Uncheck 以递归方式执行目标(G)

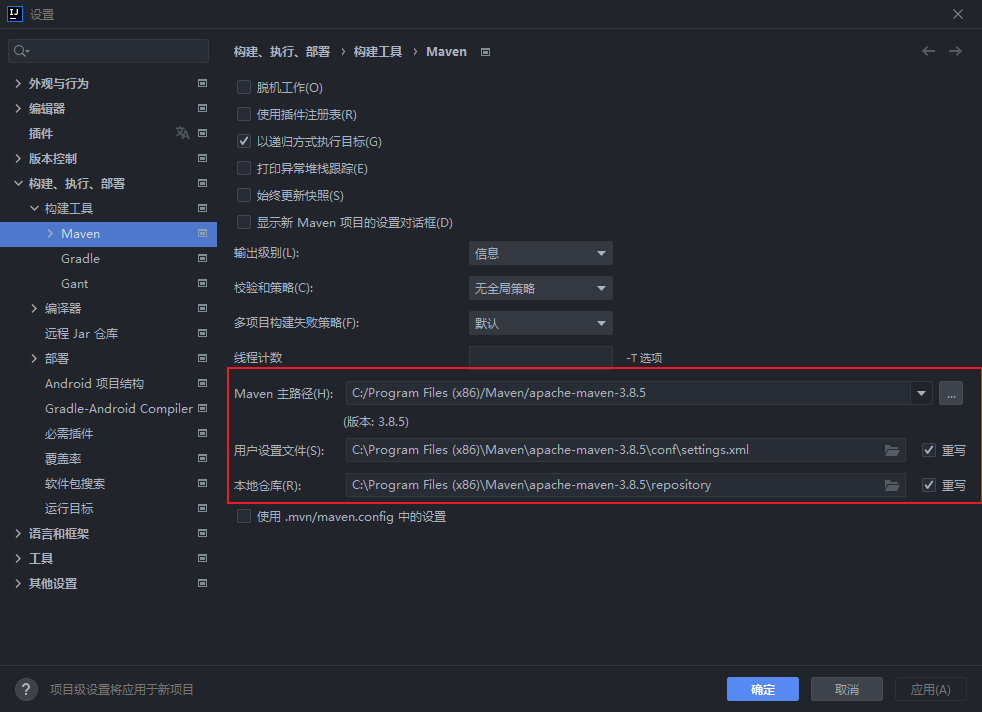[244, 141]
